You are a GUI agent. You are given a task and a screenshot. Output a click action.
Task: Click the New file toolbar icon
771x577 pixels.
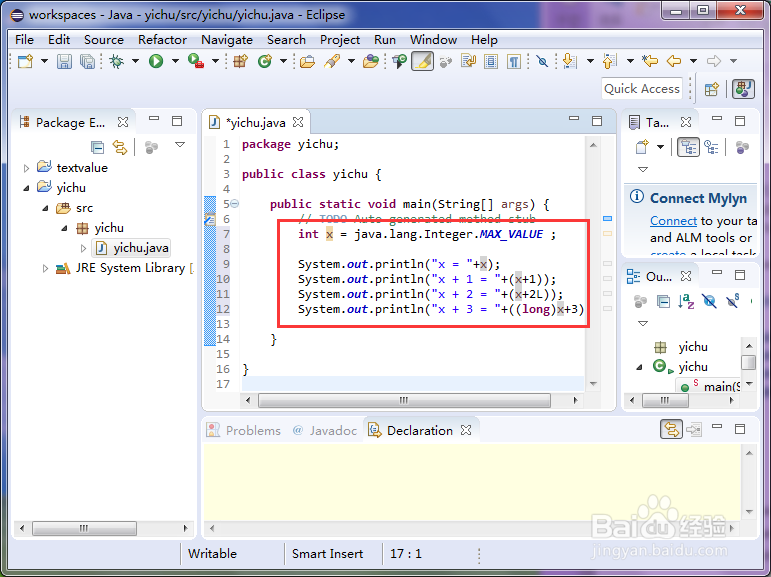pos(25,61)
